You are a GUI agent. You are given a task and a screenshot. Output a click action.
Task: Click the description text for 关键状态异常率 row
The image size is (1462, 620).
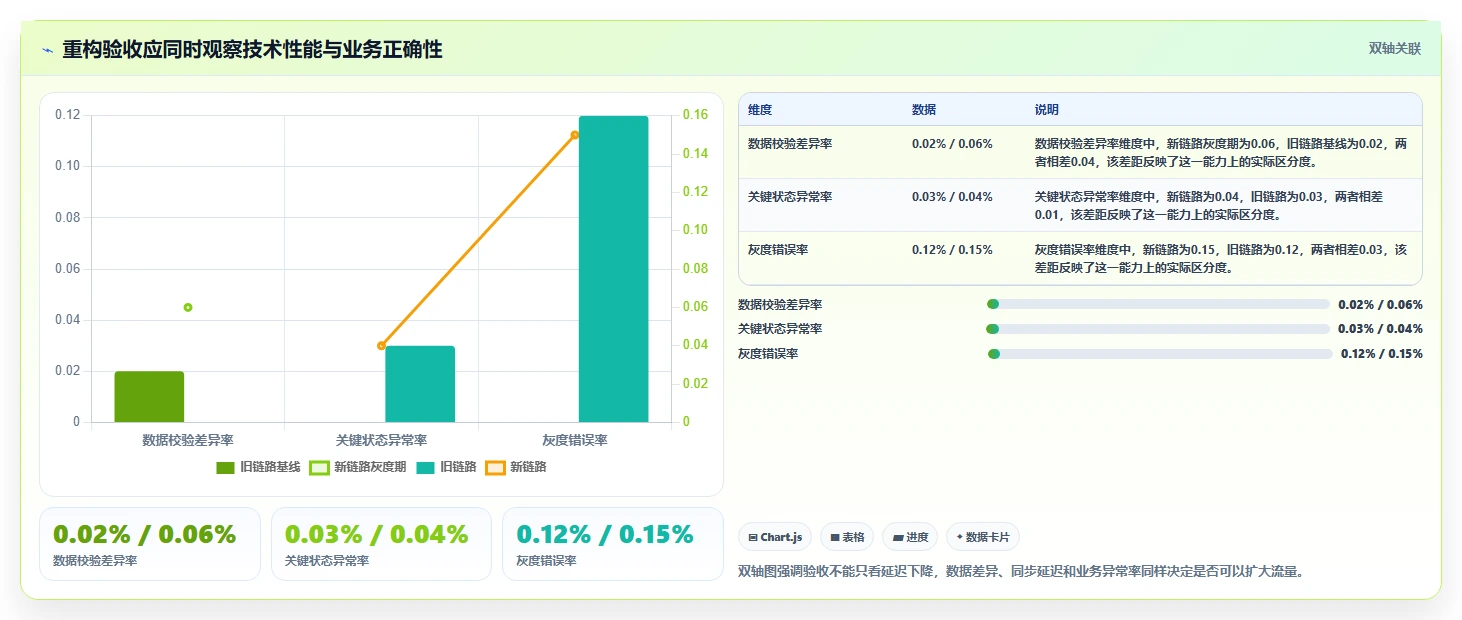point(1208,206)
